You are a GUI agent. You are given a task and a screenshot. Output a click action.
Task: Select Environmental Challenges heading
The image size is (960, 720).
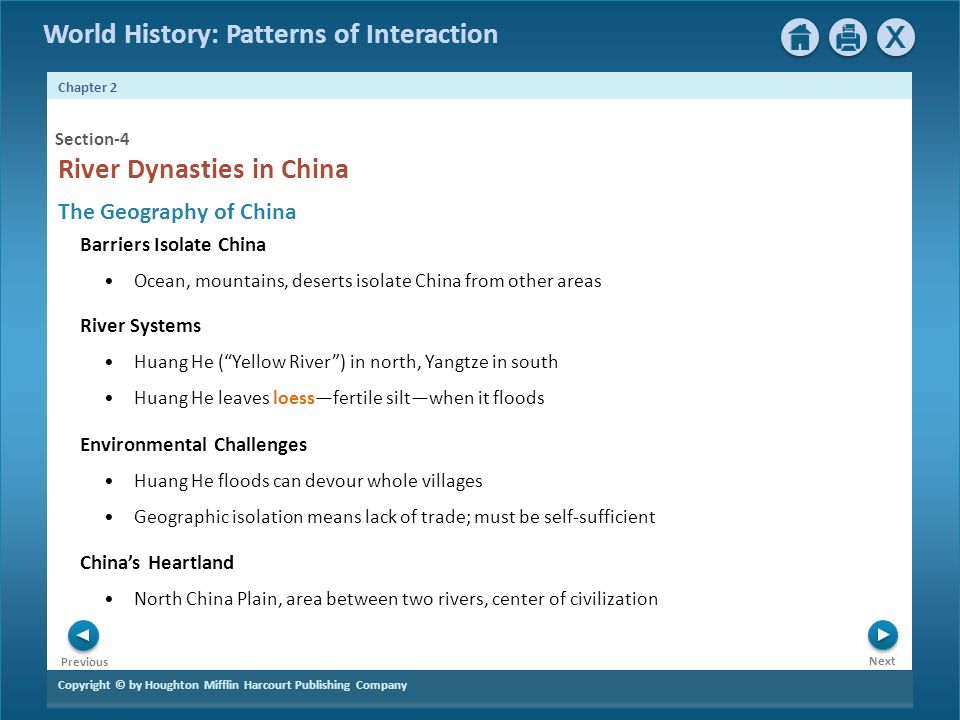pyautogui.click(x=193, y=444)
